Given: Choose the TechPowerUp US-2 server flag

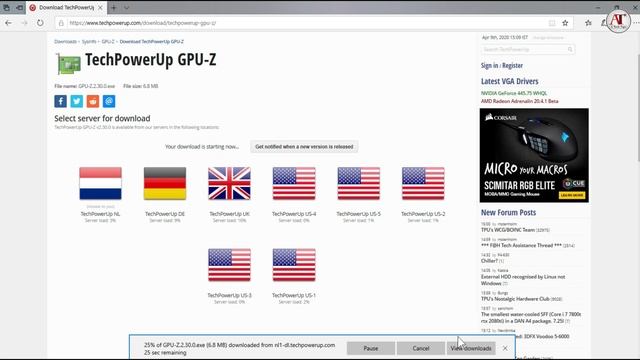Looking at the screenshot, I should (423, 184).
